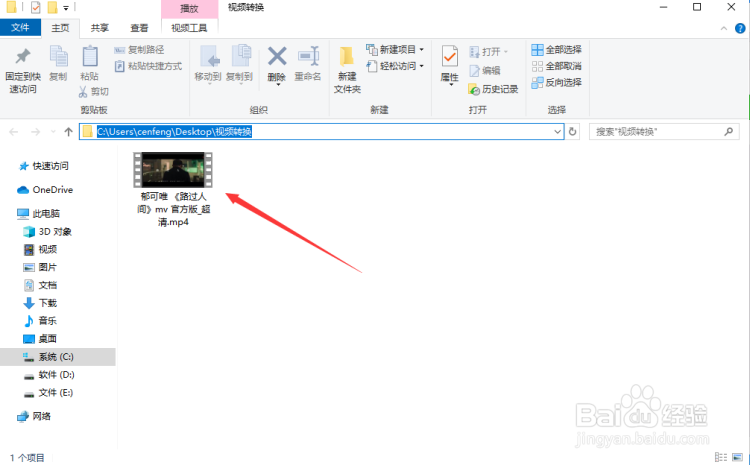Go back with left arrow
Image resolution: width=750 pixels, height=465 pixels.
coord(14,132)
